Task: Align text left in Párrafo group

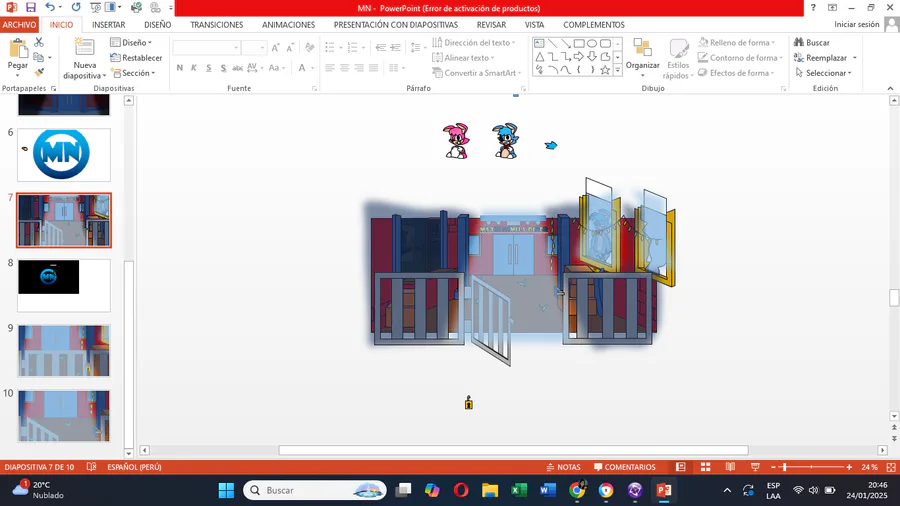Action: tap(329, 68)
